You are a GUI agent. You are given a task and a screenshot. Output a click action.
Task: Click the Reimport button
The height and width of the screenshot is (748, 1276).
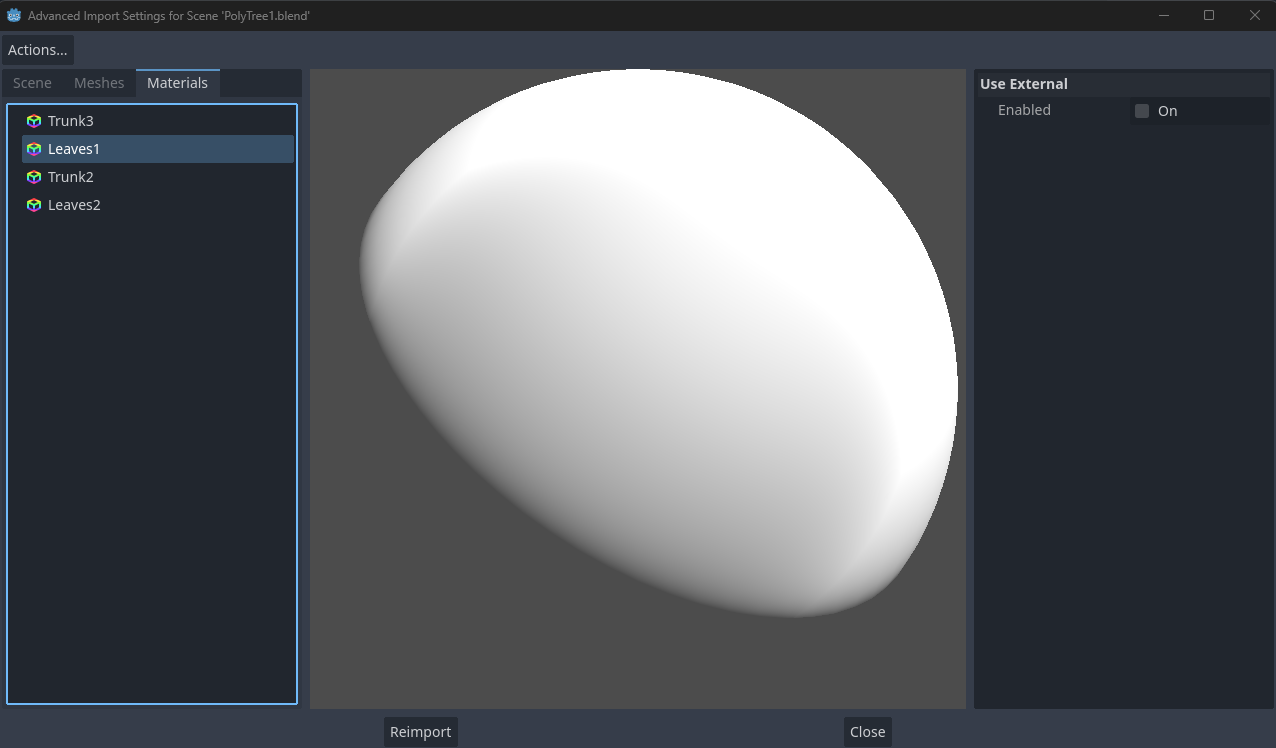[420, 732]
